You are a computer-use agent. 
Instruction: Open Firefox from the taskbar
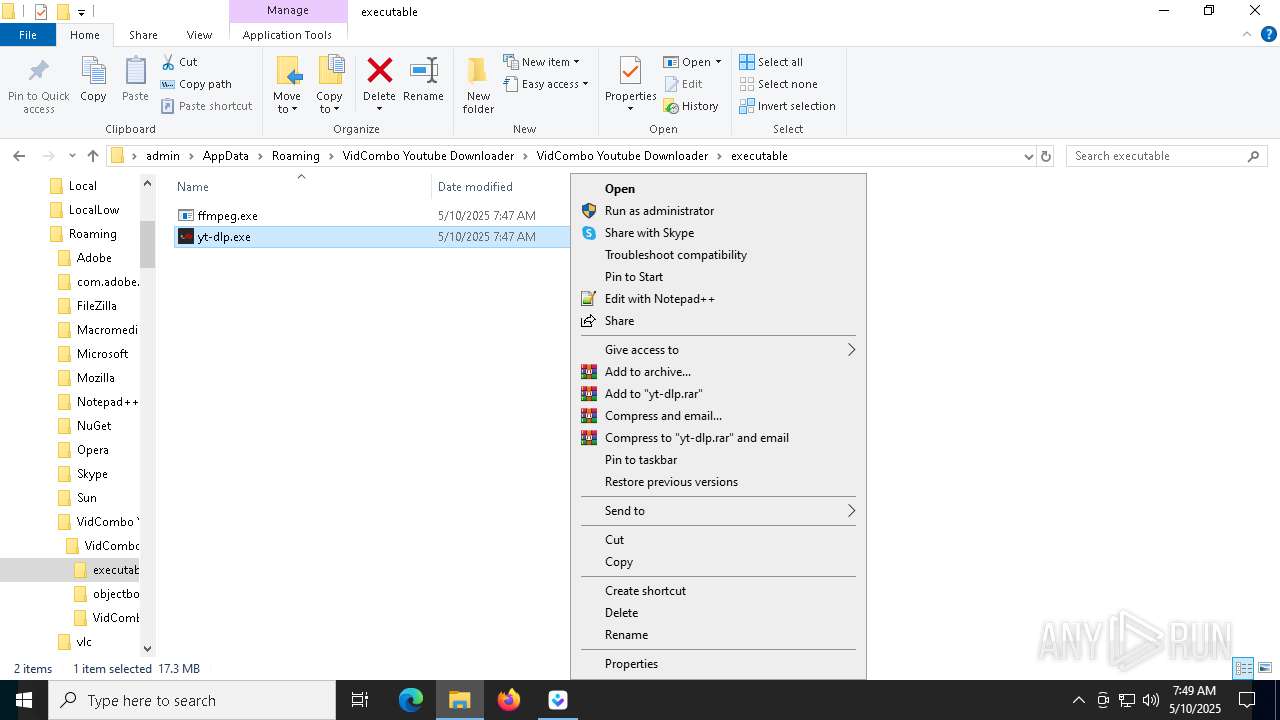coord(509,700)
